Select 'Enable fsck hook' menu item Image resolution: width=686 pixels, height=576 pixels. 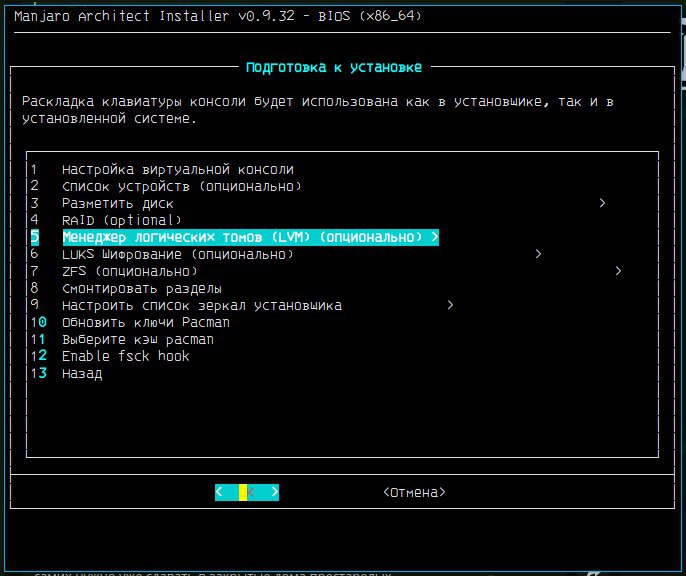tap(126, 356)
